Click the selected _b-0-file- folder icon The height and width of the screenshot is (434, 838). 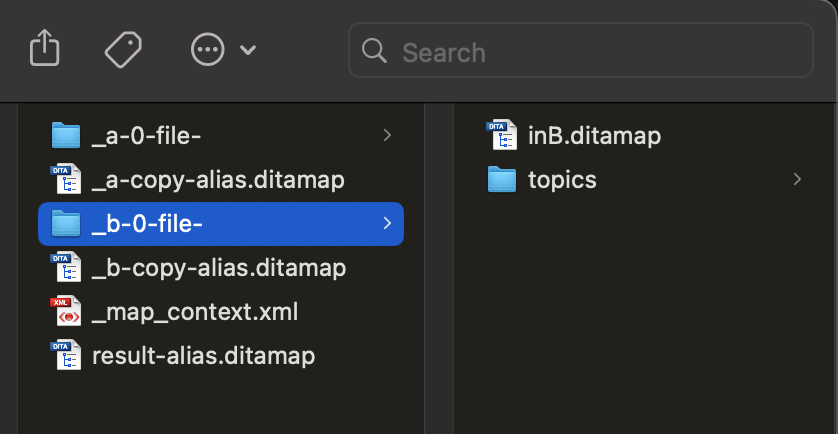point(65,224)
